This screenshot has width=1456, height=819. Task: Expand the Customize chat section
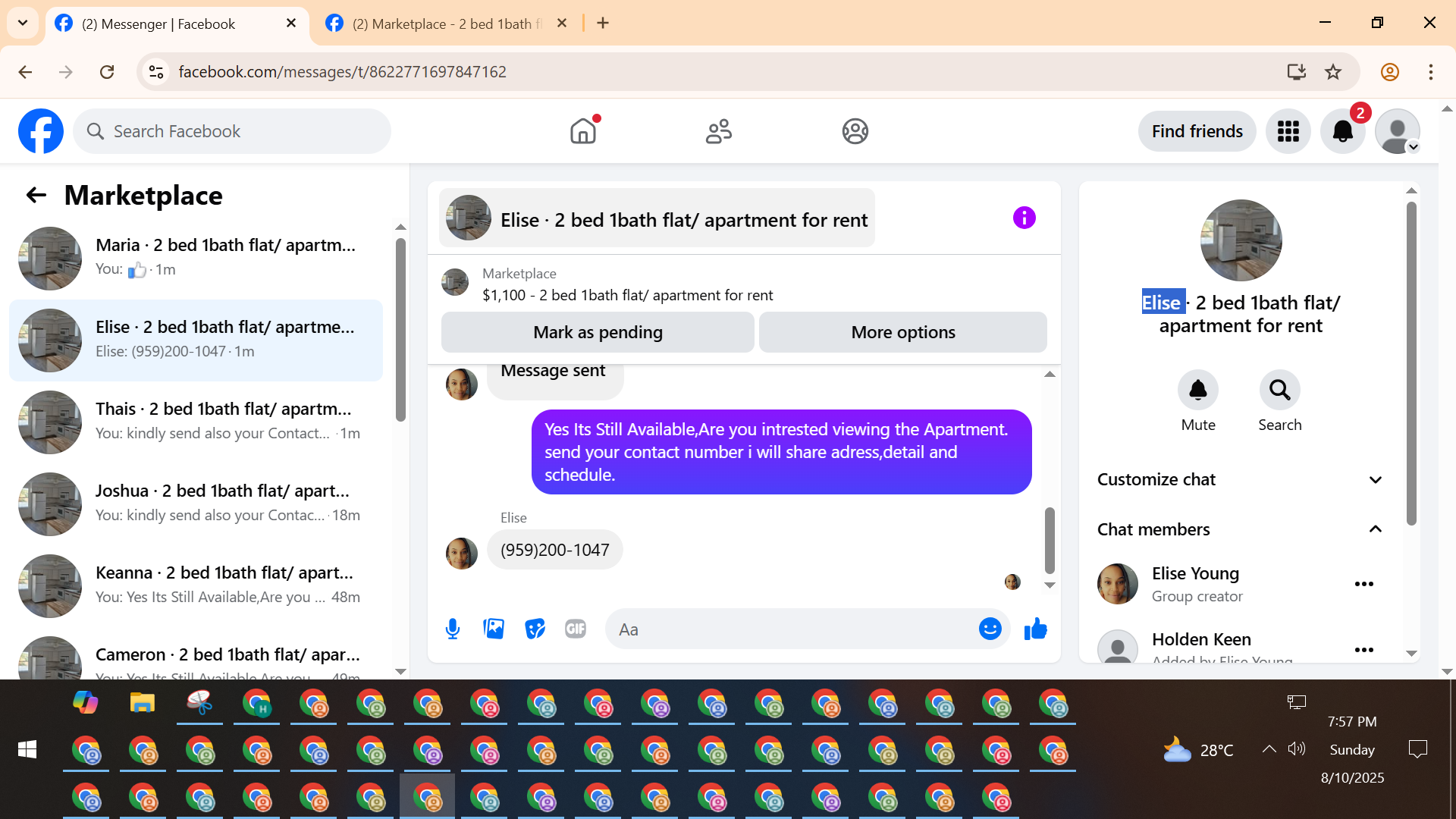tap(1240, 479)
